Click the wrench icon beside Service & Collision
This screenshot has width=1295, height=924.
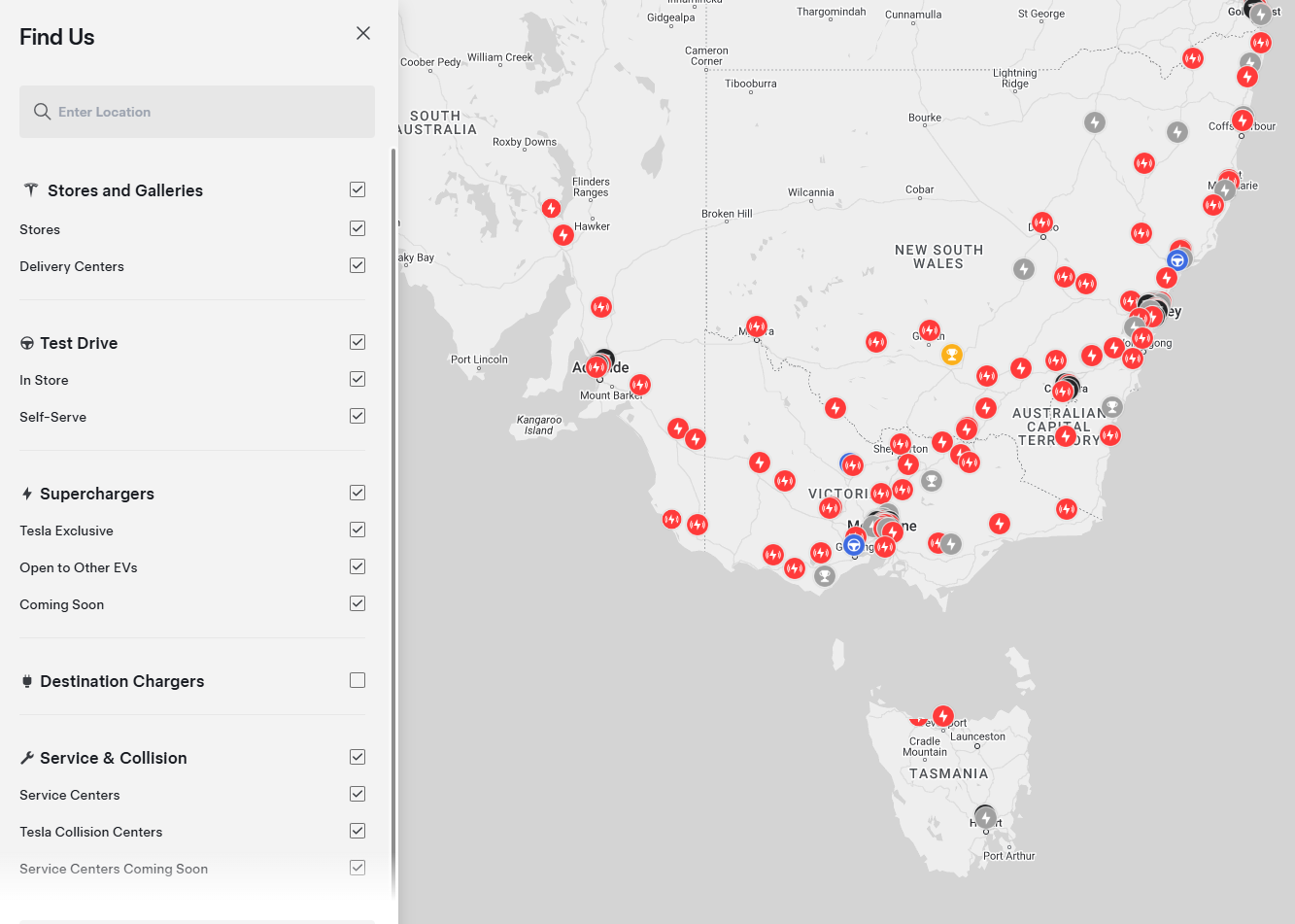[27, 758]
